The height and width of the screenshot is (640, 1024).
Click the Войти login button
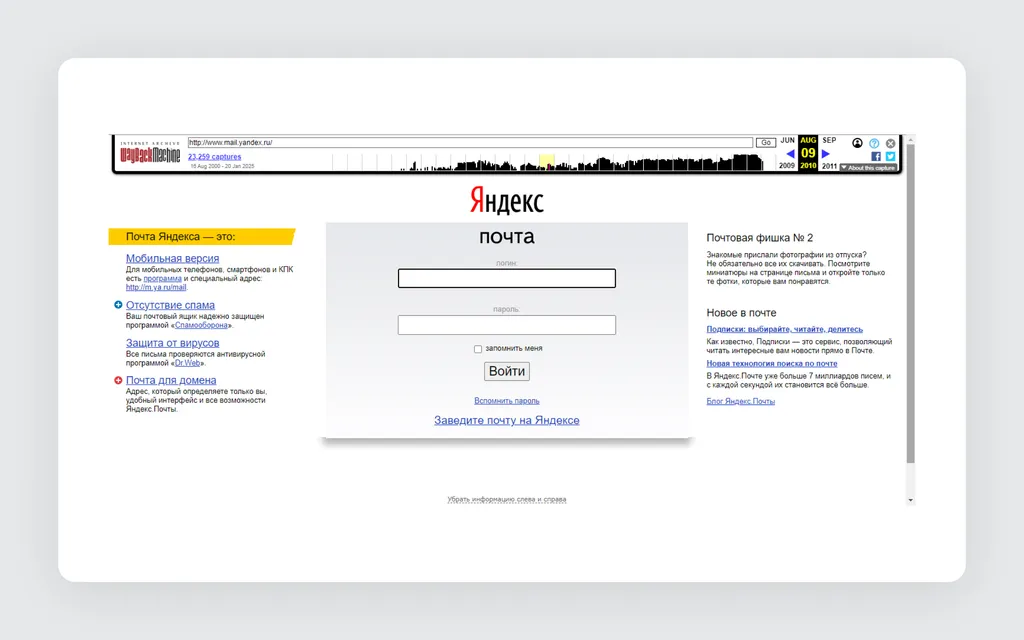507,371
